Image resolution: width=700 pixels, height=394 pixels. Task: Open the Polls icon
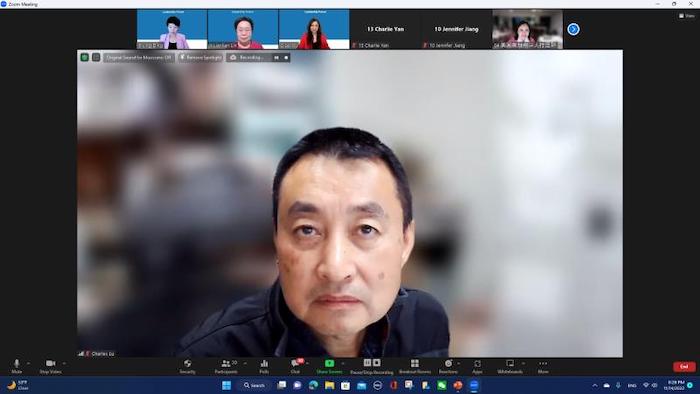pyautogui.click(x=264, y=366)
